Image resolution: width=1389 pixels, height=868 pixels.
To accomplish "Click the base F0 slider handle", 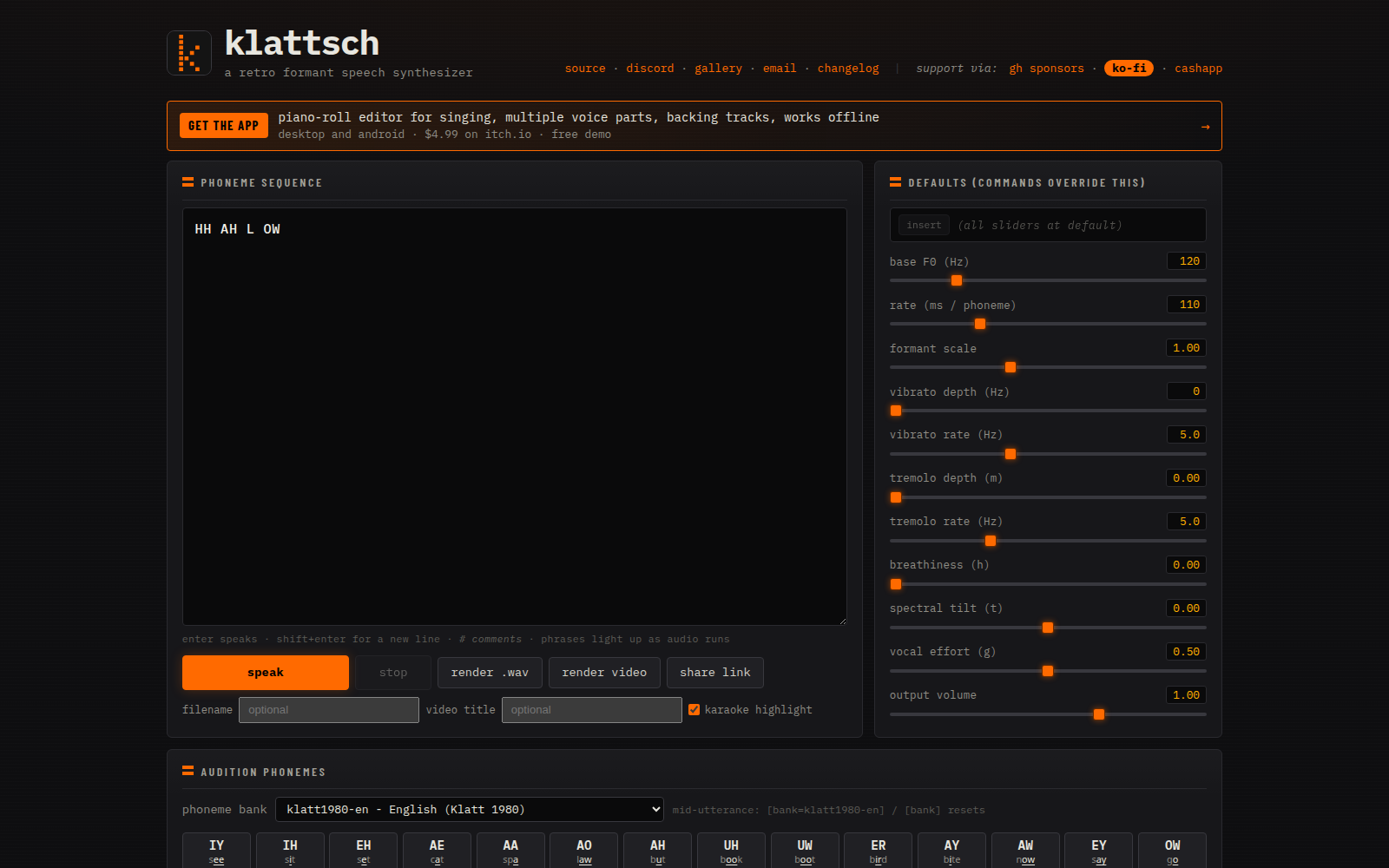I will pyautogui.click(x=957, y=280).
